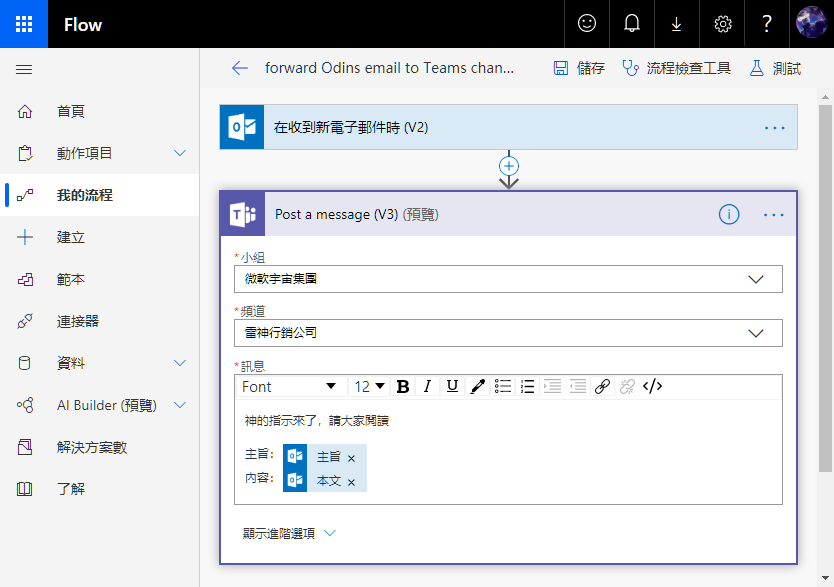Expand 顯示進階選項 advanced options
This screenshot has height=587, width=834.
click(290, 534)
